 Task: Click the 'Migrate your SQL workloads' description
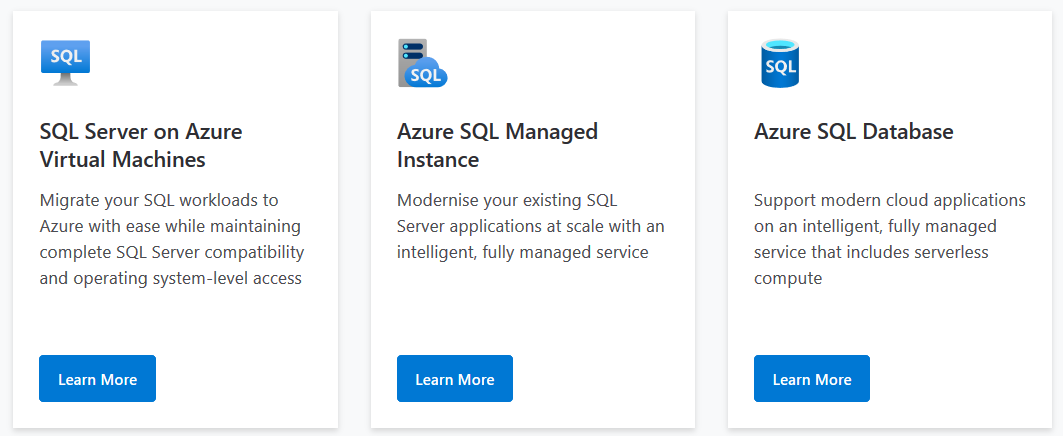[x=171, y=238]
